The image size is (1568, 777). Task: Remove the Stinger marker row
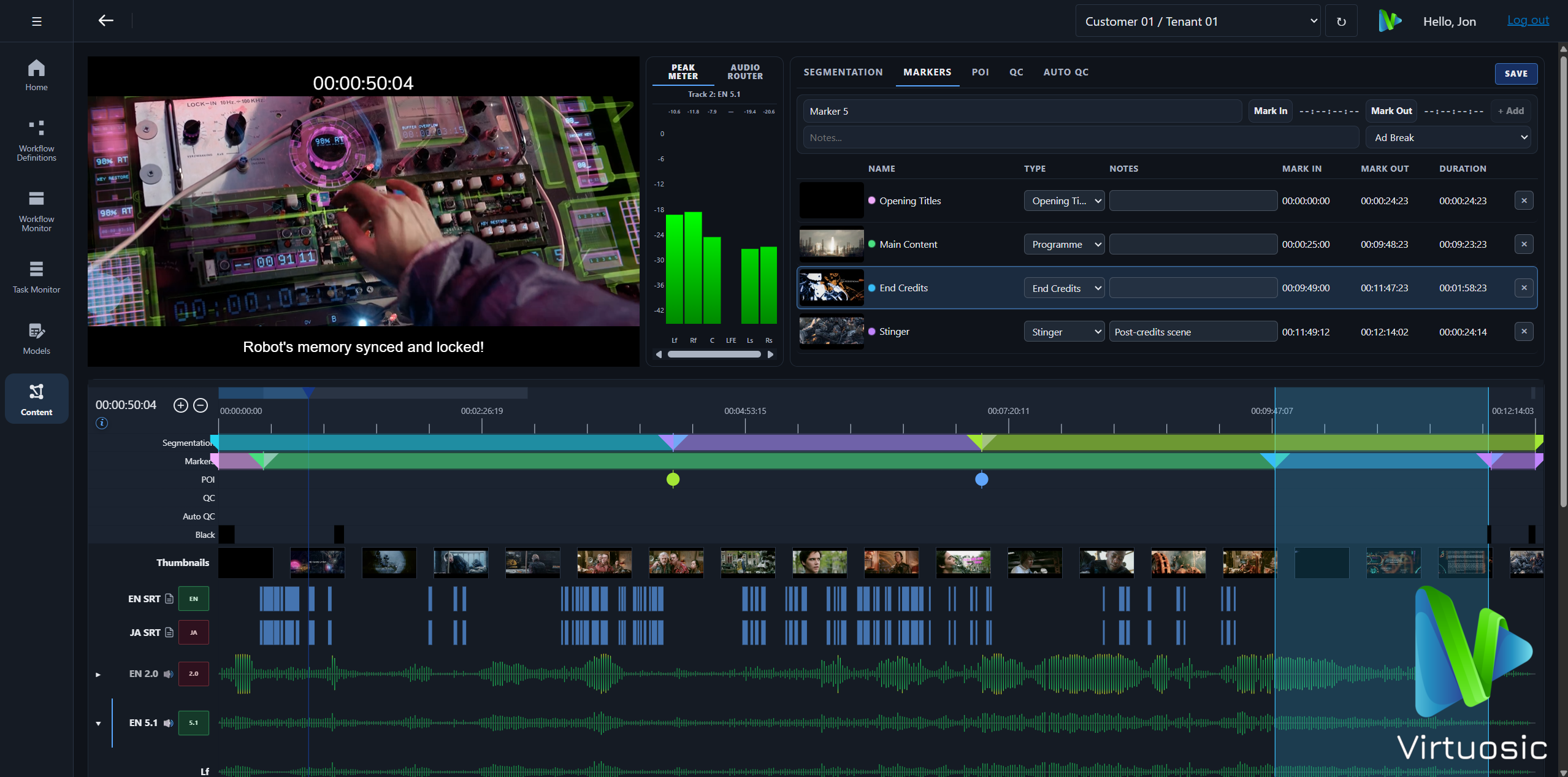coord(1524,332)
